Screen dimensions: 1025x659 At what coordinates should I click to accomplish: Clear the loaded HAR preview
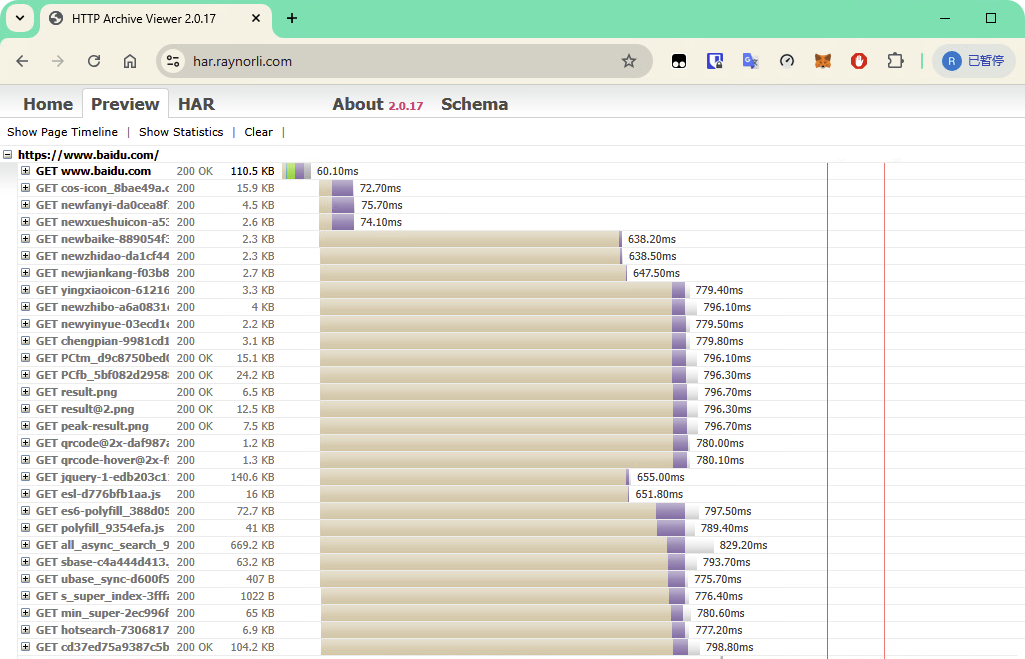tap(258, 132)
